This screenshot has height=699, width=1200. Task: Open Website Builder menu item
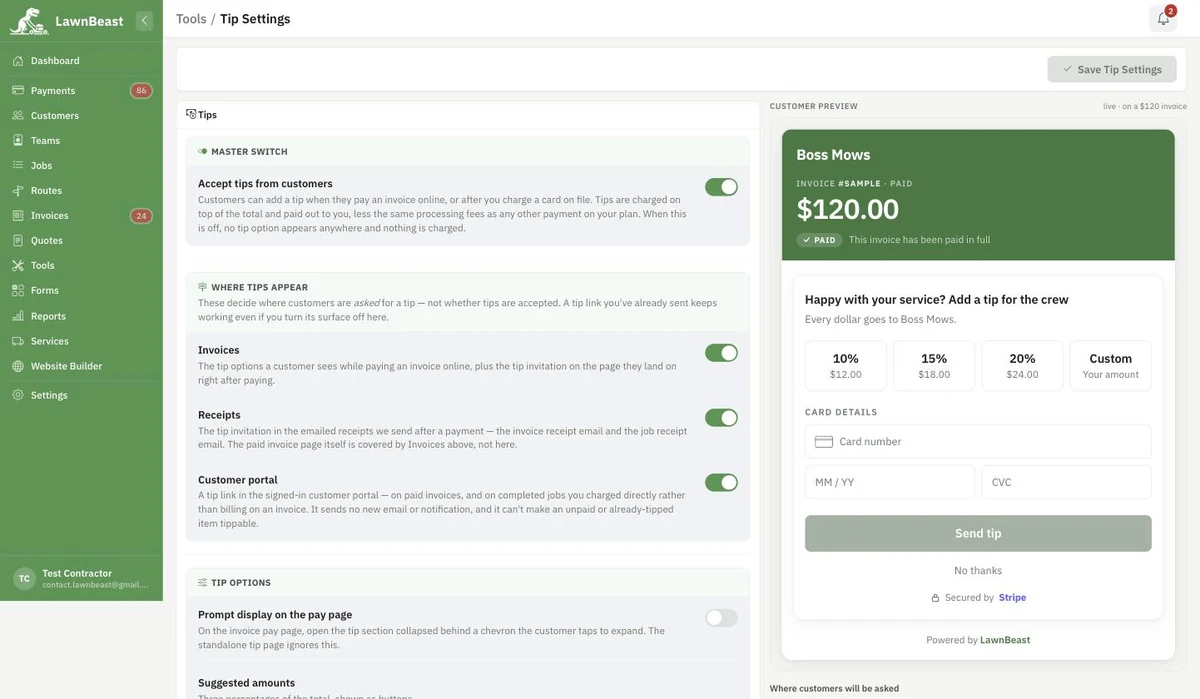(x=81, y=366)
